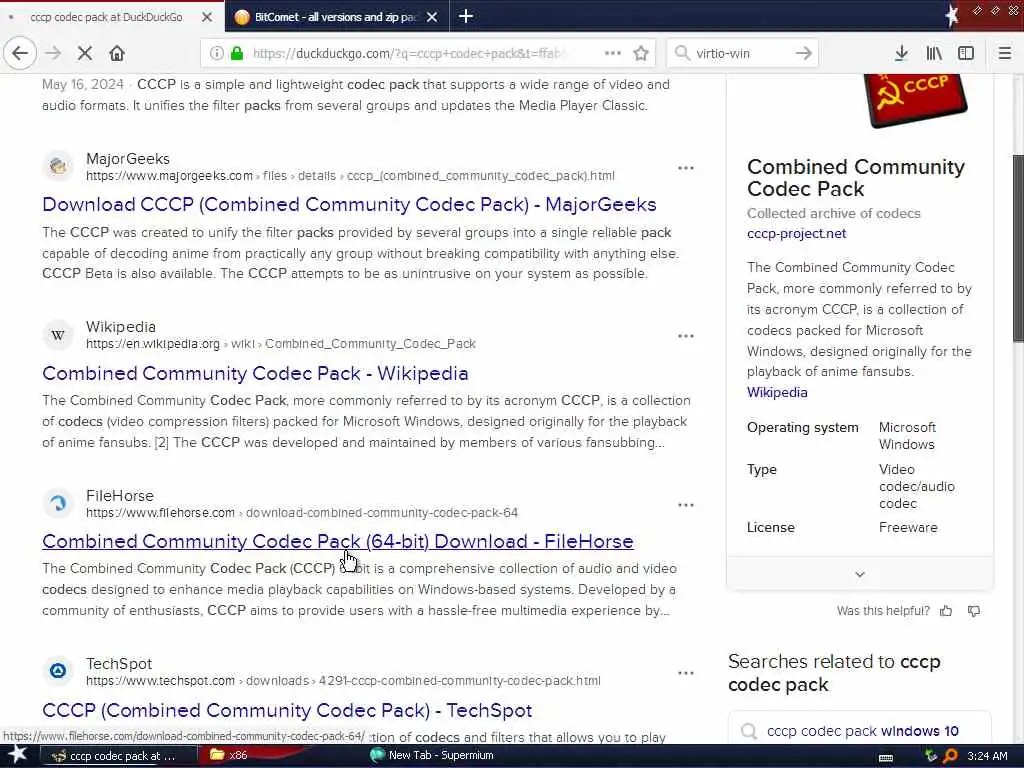Show site information icon in address bar

[x=216, y=53]
